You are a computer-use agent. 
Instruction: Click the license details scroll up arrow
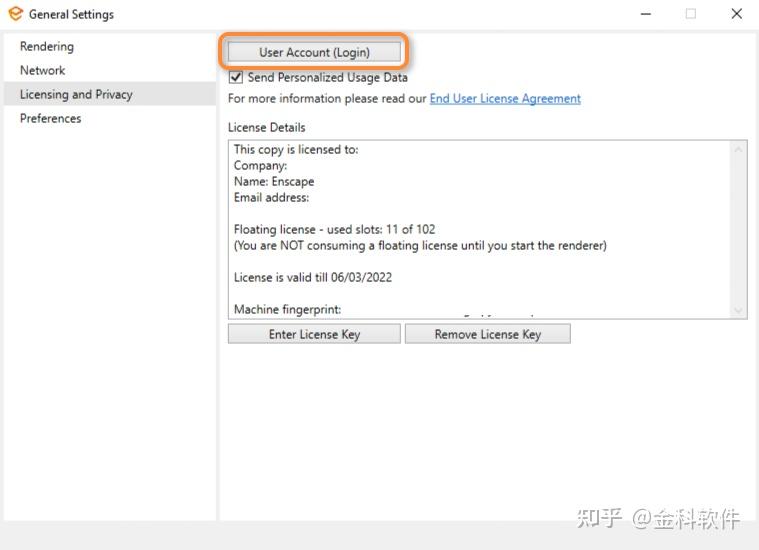738,150
